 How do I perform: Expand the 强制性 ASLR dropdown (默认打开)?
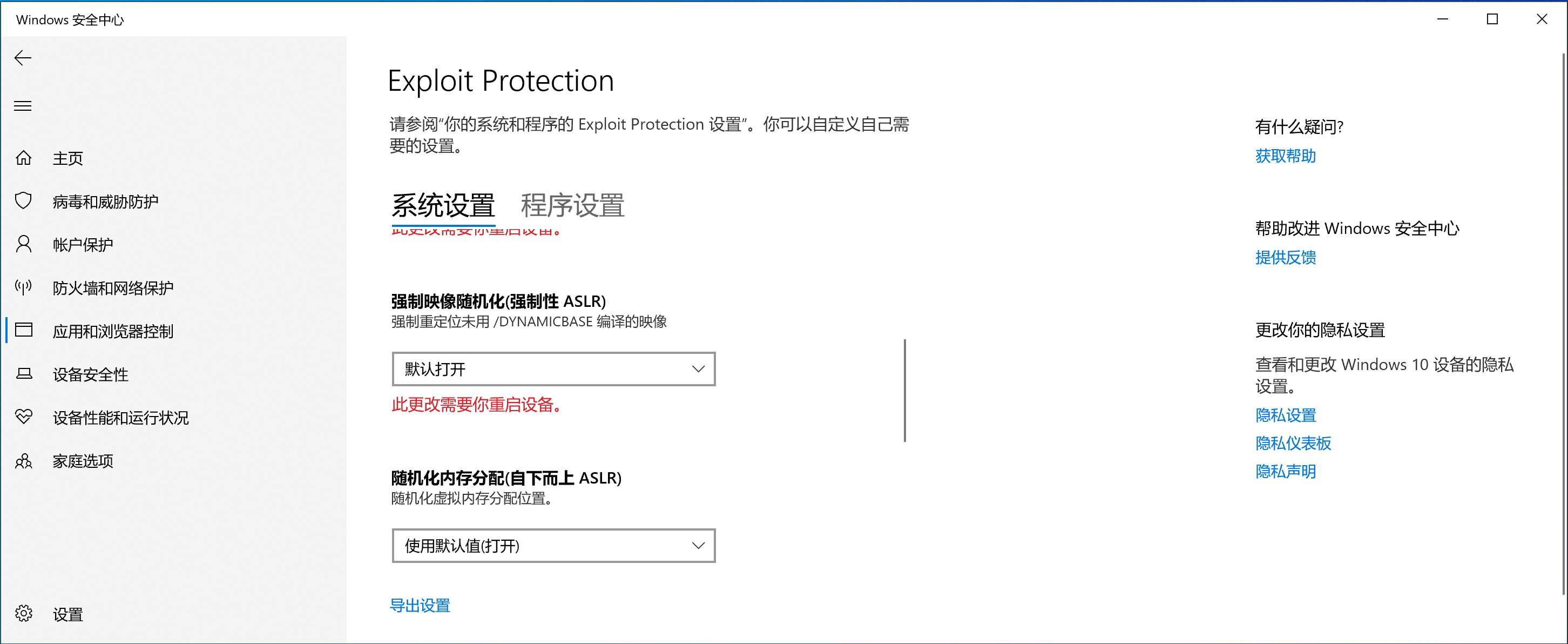(553, 368)
